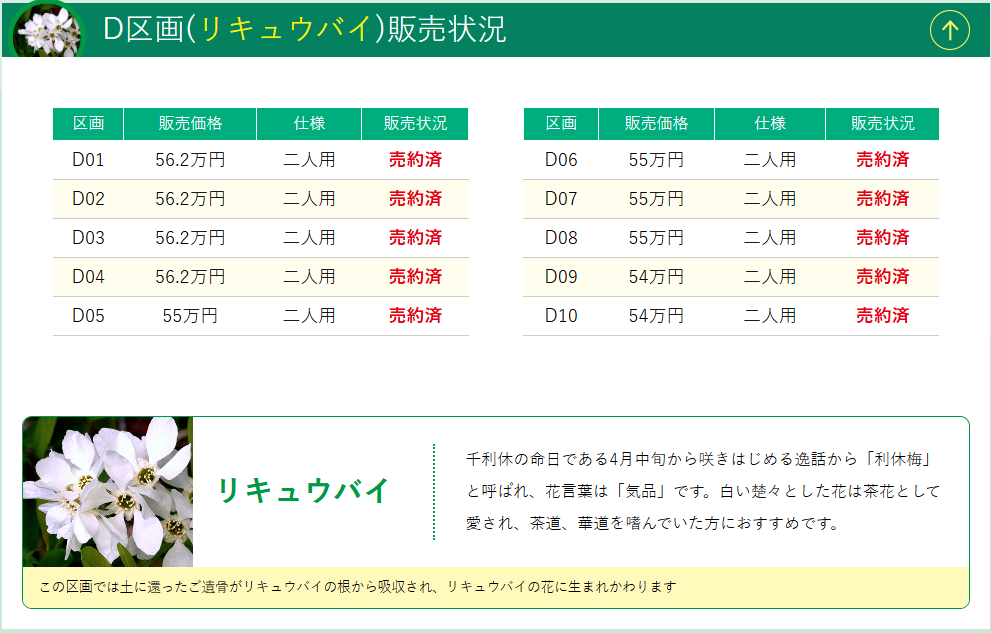991x633 pixels.
Task: Click the D06 plot cell
Action: tap(561, 160)
